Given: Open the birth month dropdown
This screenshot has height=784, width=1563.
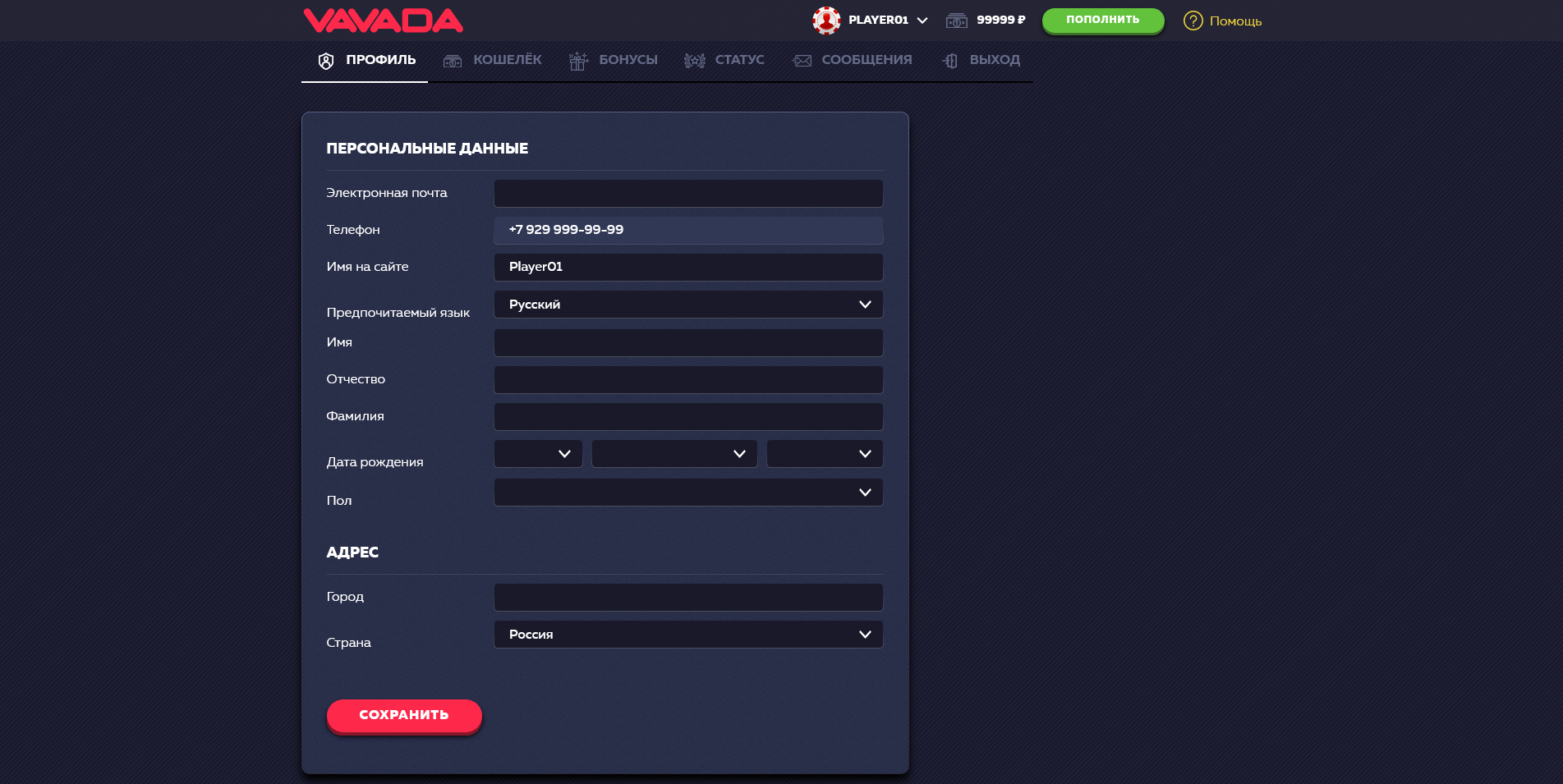Looking at the screenshot, I should tap(674, 454).
